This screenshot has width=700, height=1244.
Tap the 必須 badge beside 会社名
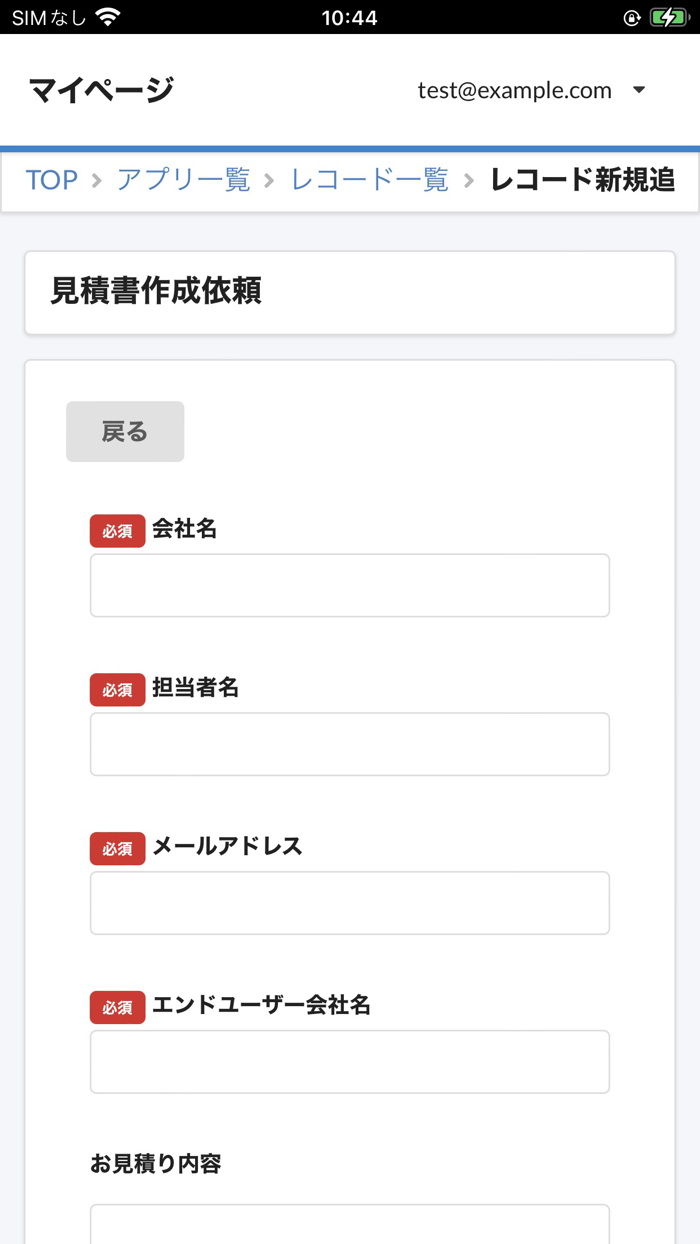click(117, 531)
